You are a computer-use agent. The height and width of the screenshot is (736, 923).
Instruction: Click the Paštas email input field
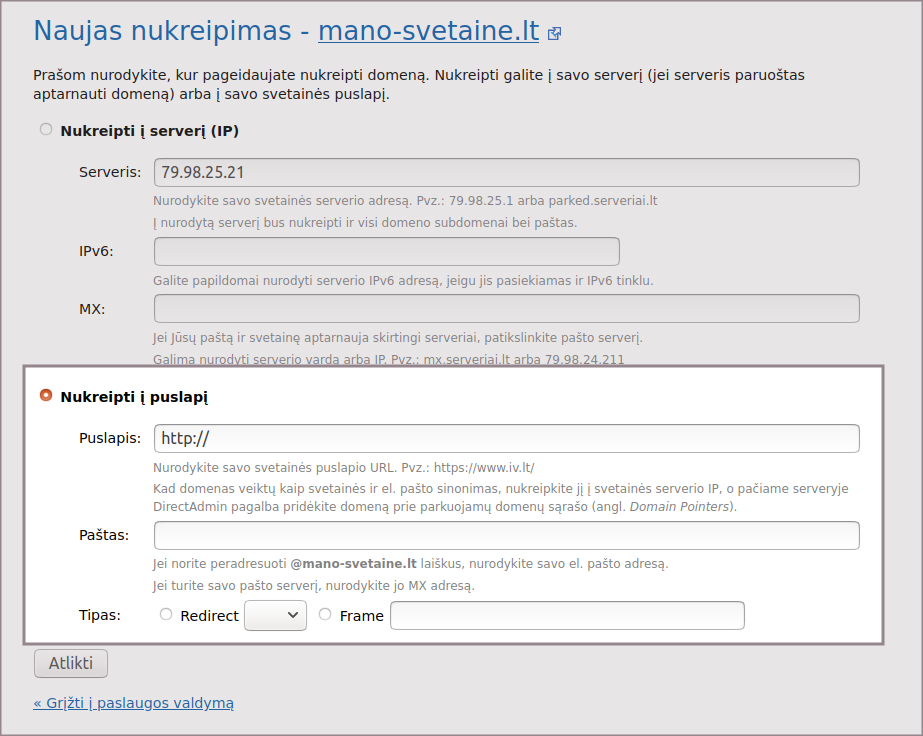click(x=506, y=535)
